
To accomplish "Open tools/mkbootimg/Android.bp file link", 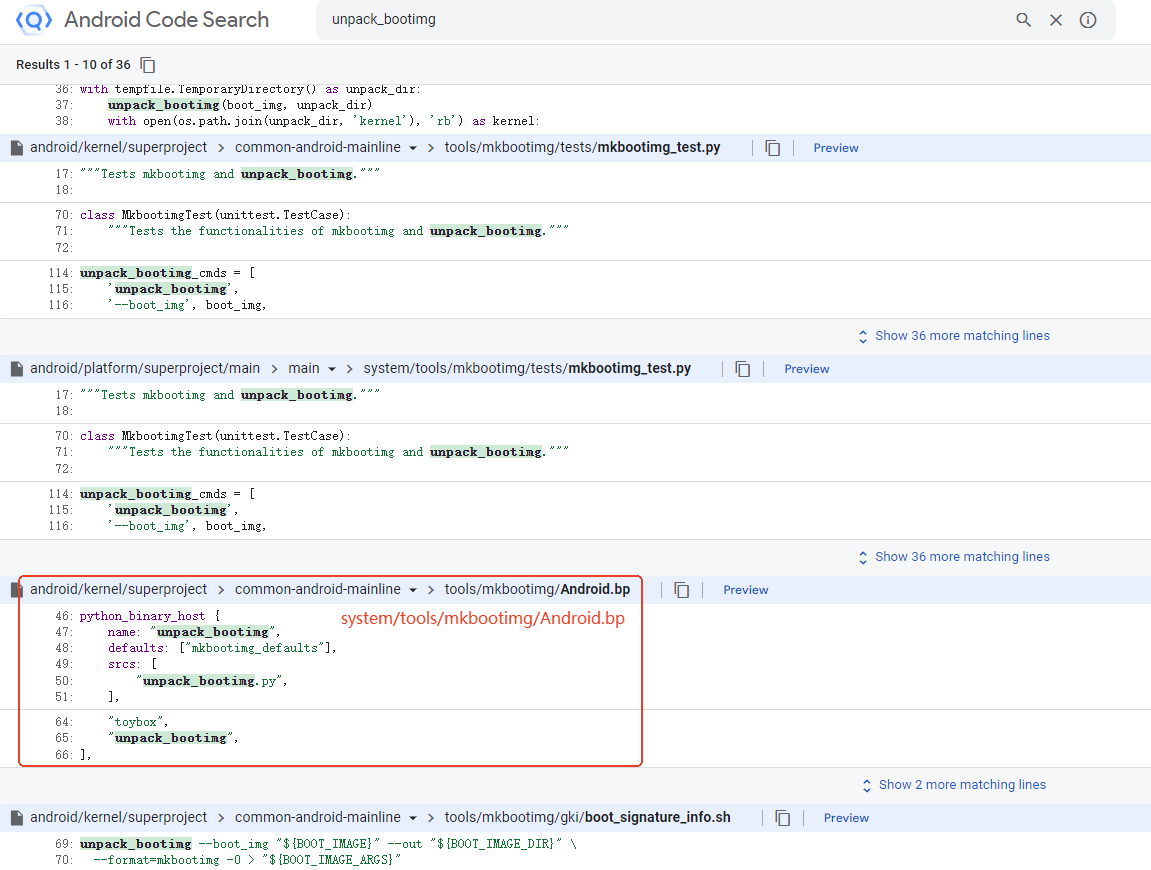I will [x=537, y=590].
